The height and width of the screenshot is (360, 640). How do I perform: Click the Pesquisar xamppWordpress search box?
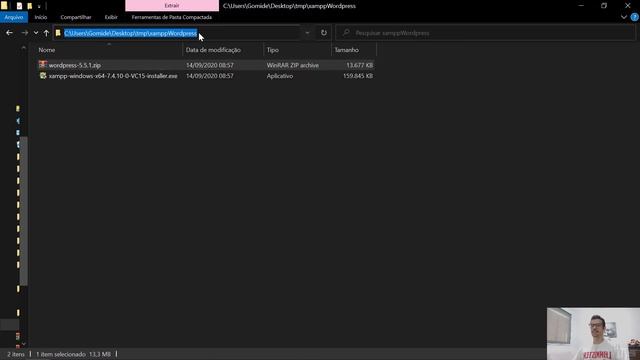[x=486, y=33]
